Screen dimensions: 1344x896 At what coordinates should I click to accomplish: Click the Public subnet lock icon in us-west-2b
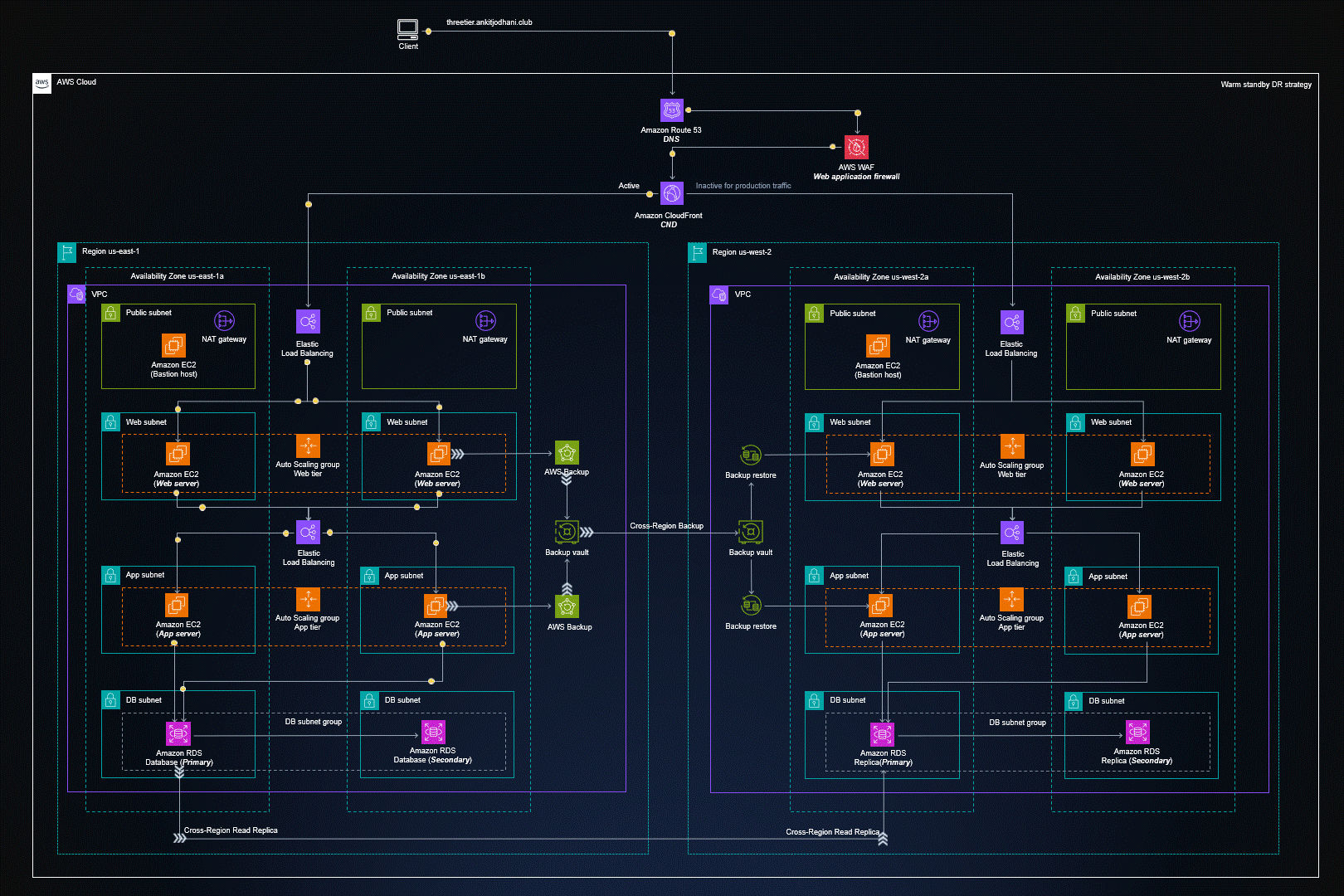[1075, 314]
